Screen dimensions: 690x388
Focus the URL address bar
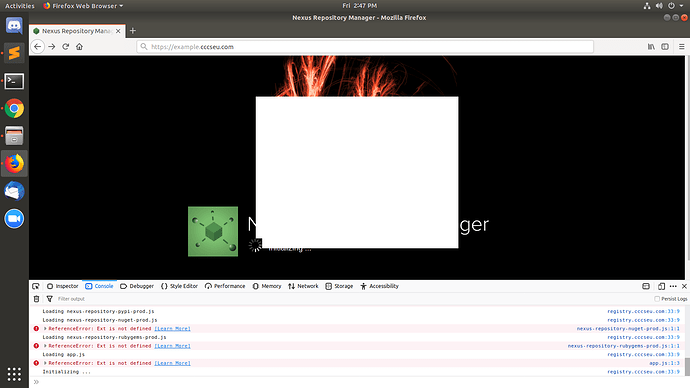point(365,47)
